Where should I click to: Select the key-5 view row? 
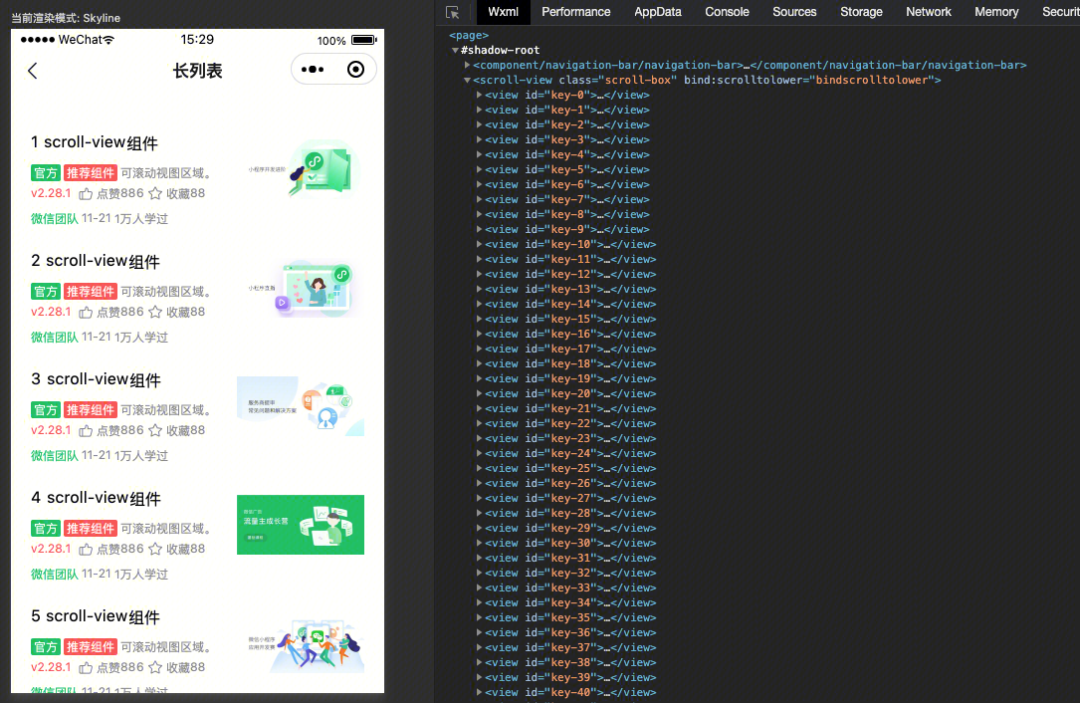coord(567,170)
